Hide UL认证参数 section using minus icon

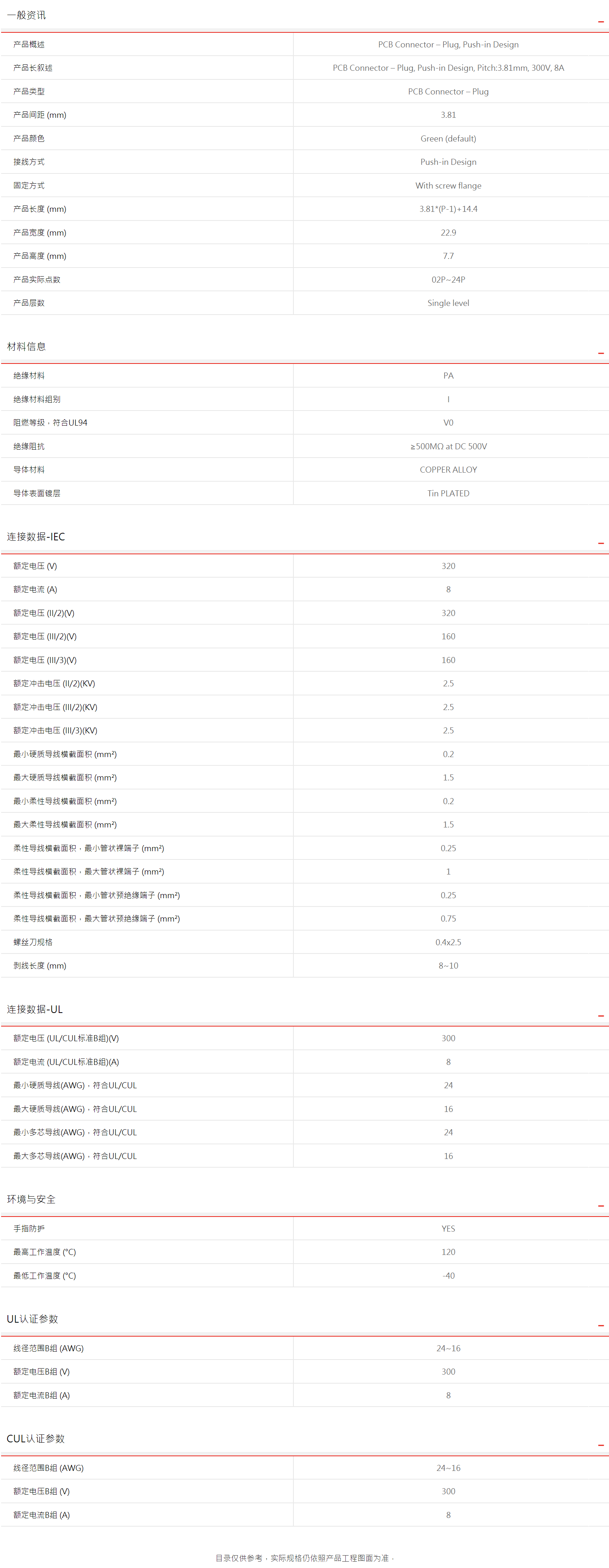(600, 1326)
